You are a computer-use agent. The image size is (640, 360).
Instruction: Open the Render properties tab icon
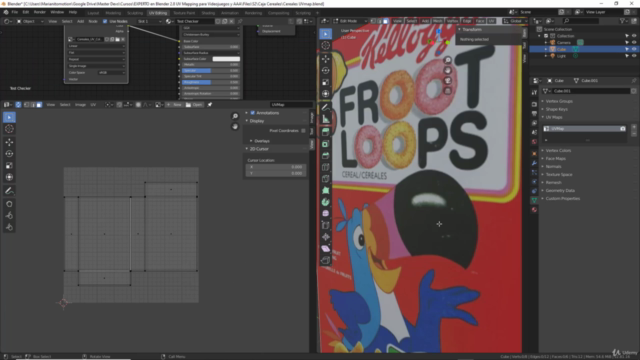[x=534, y=104]
